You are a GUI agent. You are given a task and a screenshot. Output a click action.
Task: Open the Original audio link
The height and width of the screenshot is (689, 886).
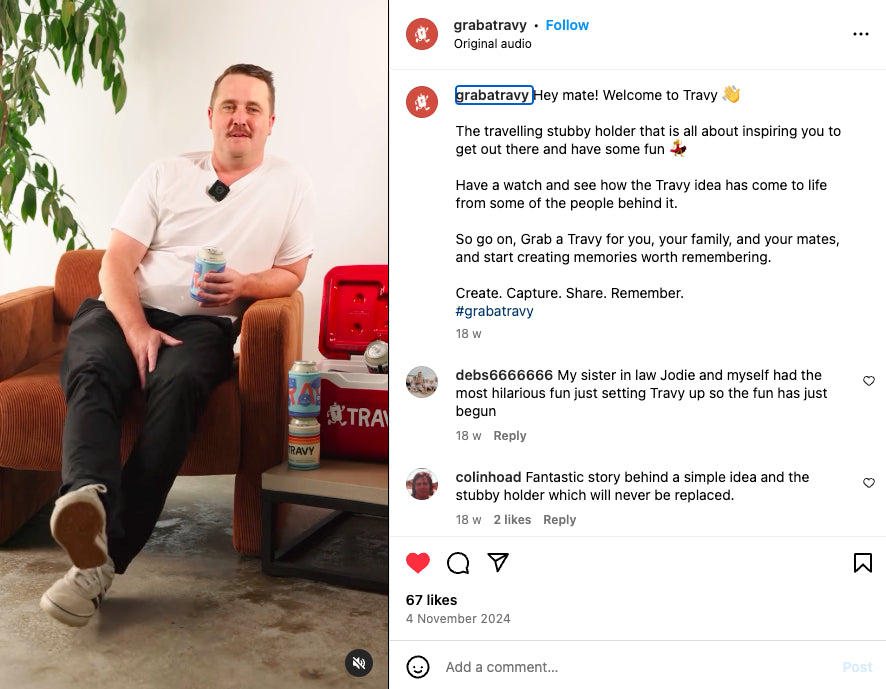pyautogui.click(x=492, y=44)
